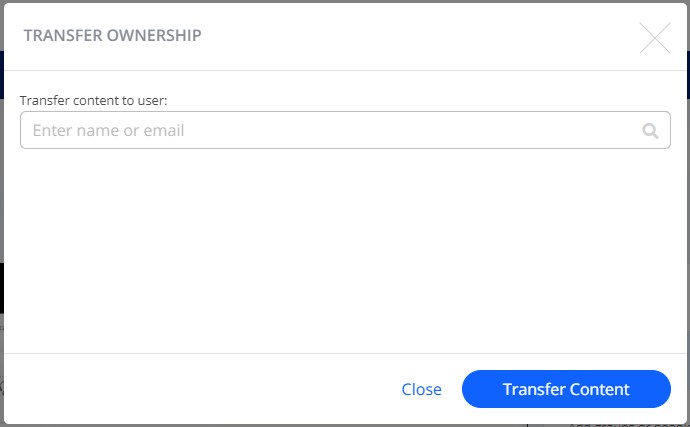Screen dimensions: 690x427
Task: Place cursor in the user lookup field
Action: 345,130
